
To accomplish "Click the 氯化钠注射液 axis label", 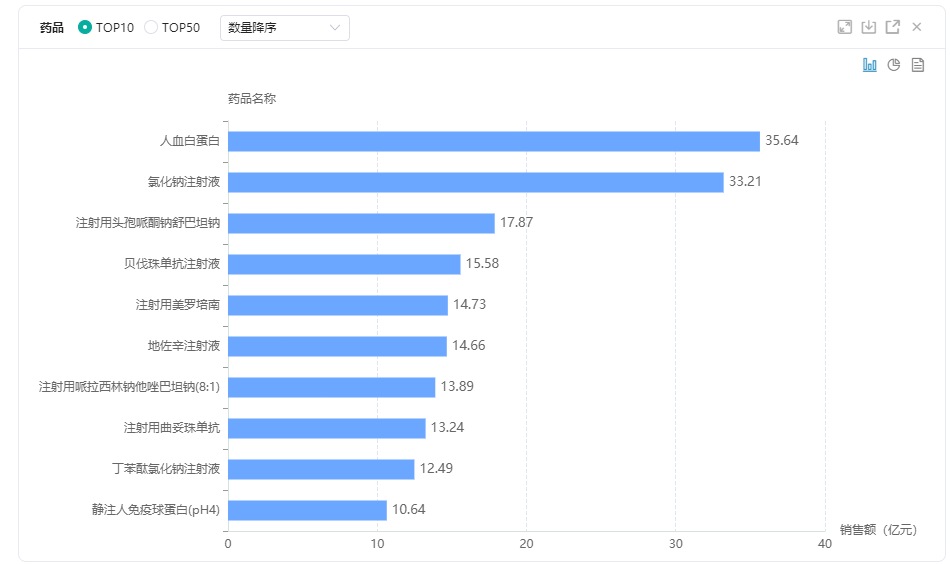I will pyautogui.click(x=184, y=182).
